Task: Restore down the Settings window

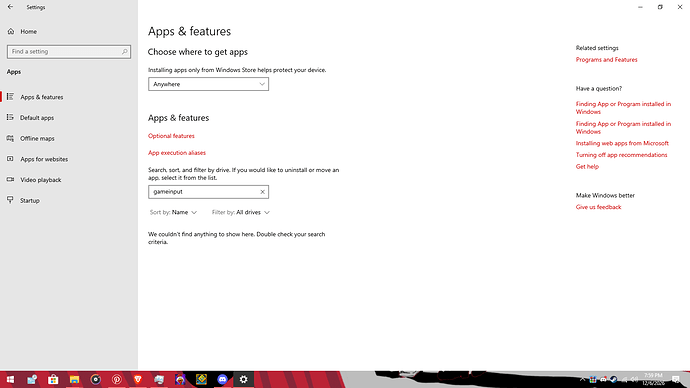Action: point(660,7)
